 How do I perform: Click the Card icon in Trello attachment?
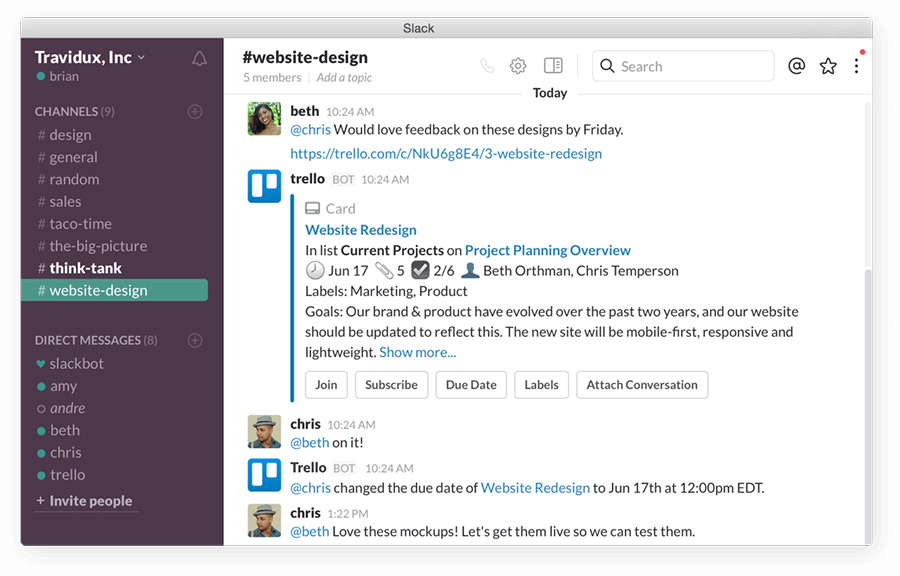313,208
